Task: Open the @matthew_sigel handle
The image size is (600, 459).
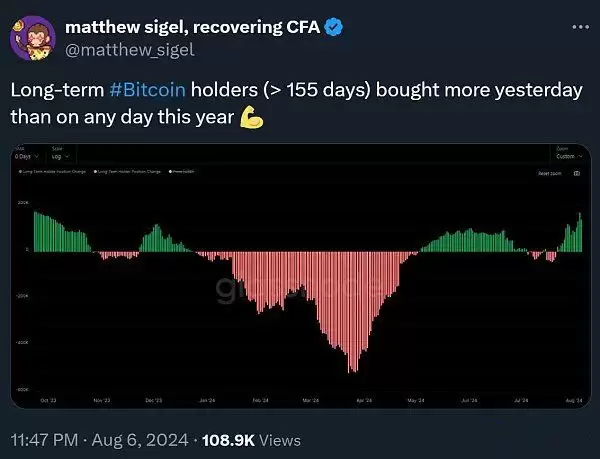Action: 130,48
